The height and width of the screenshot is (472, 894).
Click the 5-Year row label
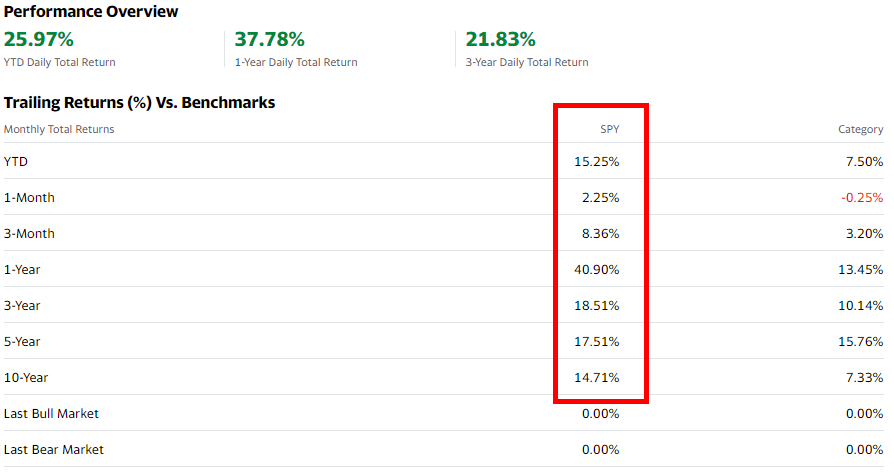(x=21, y=341)
